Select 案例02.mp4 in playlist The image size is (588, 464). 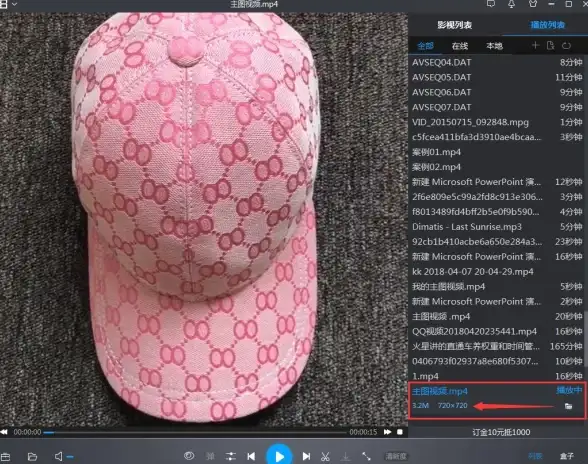point(497,167)
